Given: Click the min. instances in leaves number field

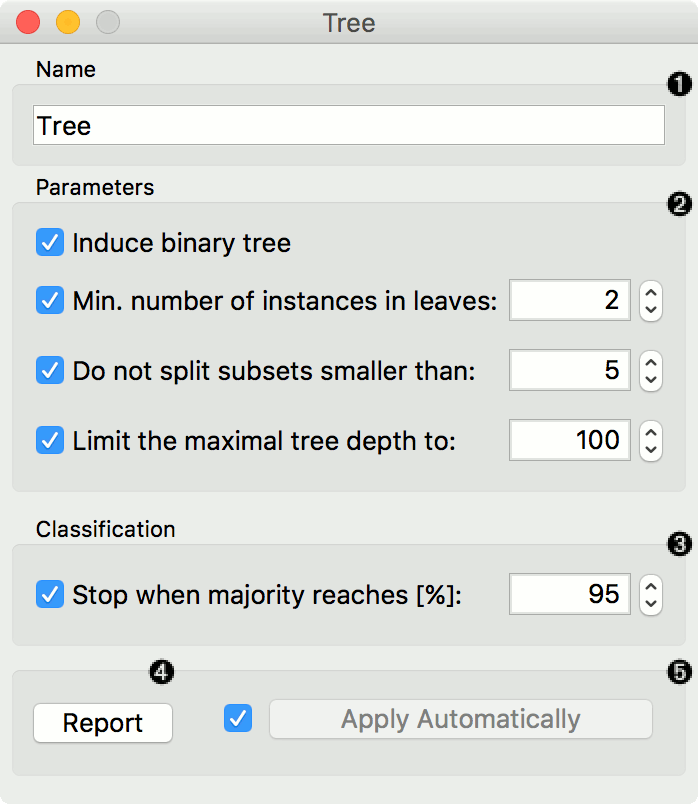Looking at the screenshot, I should (x=570, y=300).
